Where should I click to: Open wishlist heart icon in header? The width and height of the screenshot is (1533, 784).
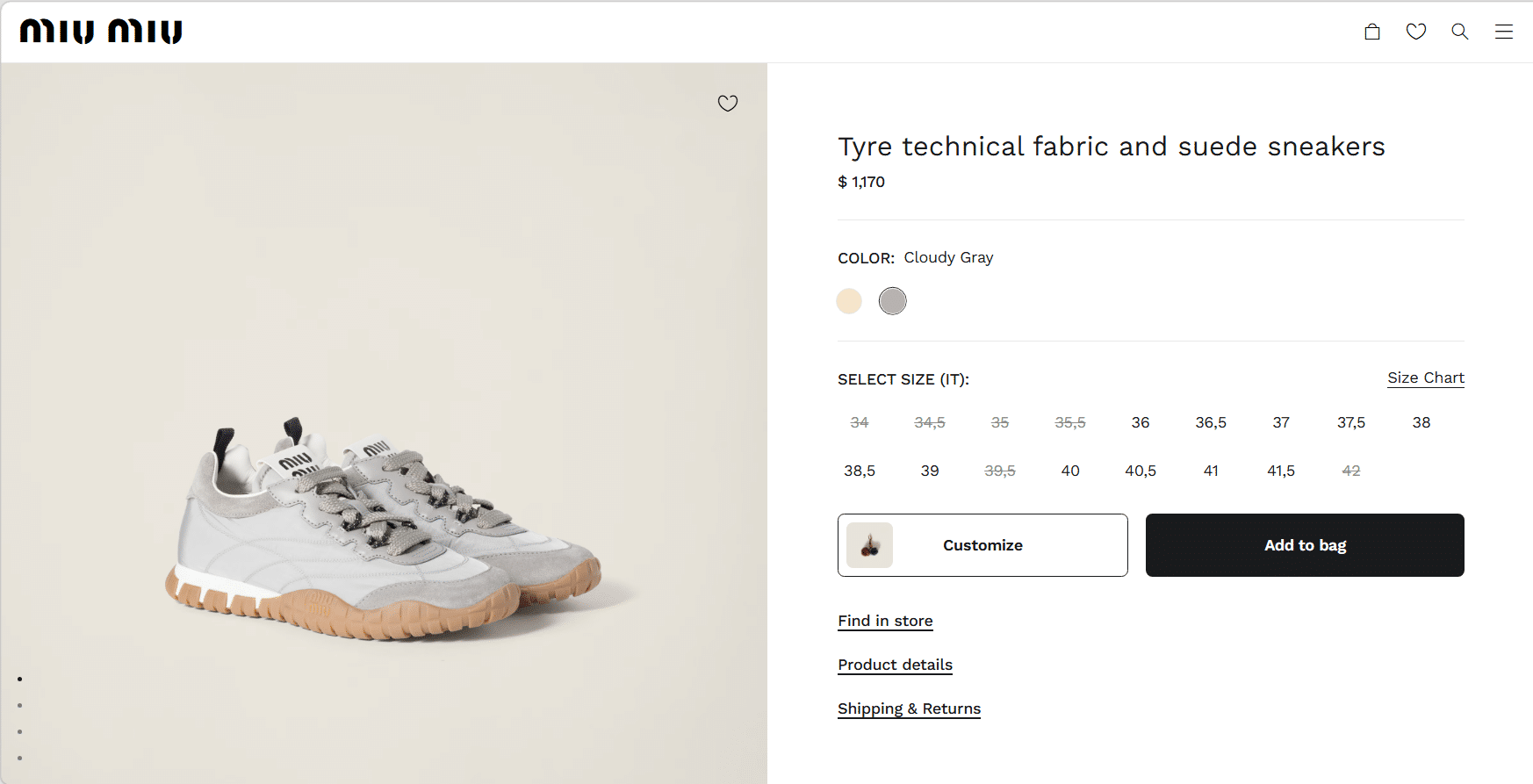click(x=1416, y=32)
